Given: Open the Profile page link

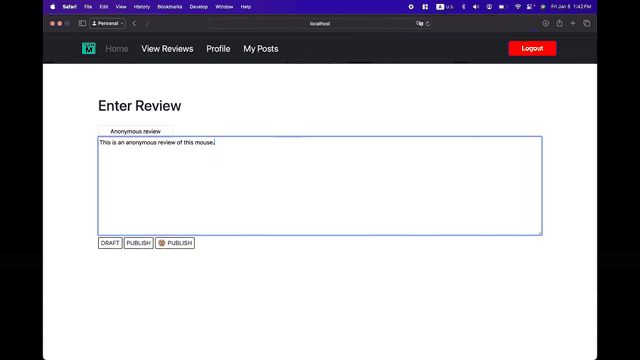Looking at the screenshot, I should pos(218,49).
